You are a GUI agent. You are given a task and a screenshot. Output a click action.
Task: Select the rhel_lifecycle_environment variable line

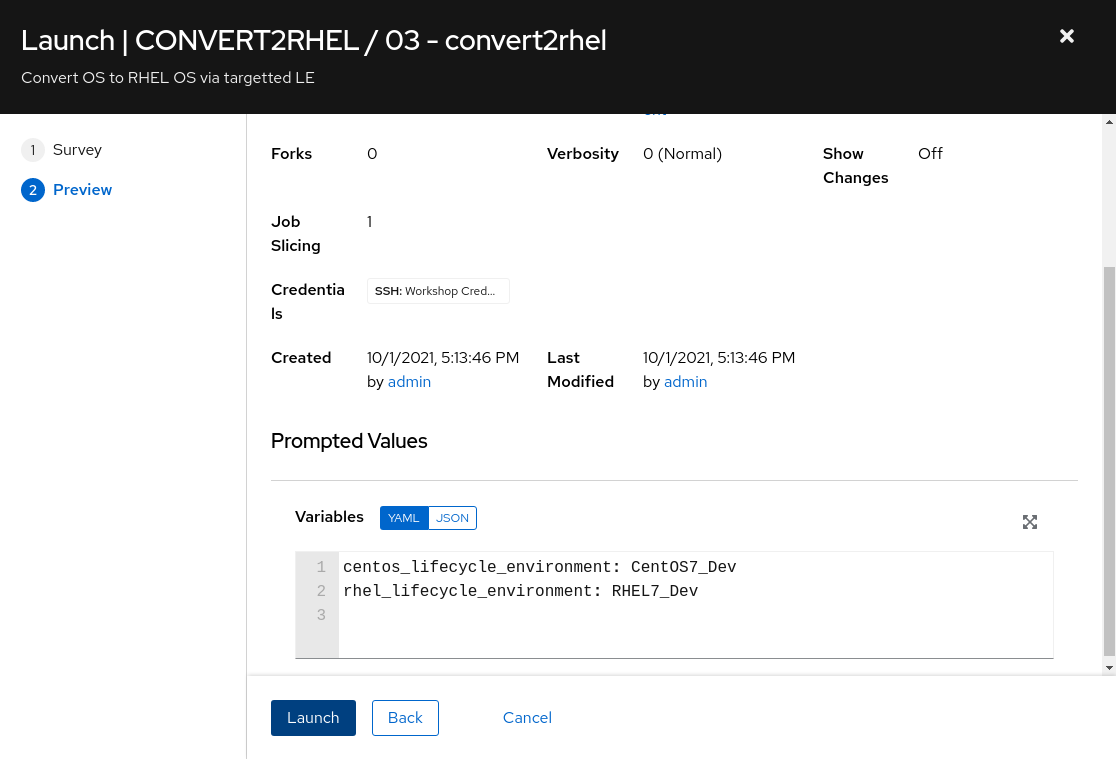coord(520,591)
